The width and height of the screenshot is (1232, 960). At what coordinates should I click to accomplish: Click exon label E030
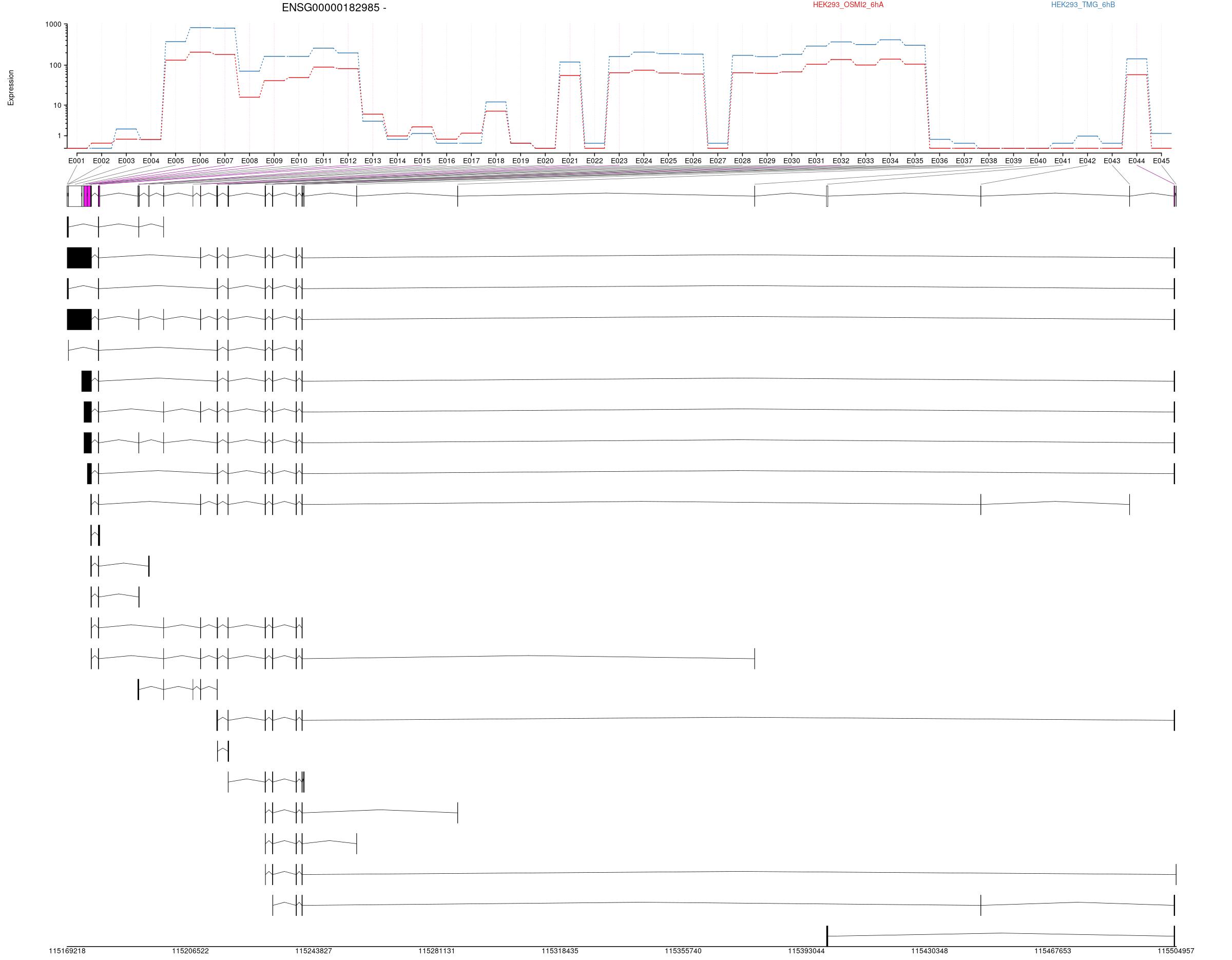pos(792,161)
